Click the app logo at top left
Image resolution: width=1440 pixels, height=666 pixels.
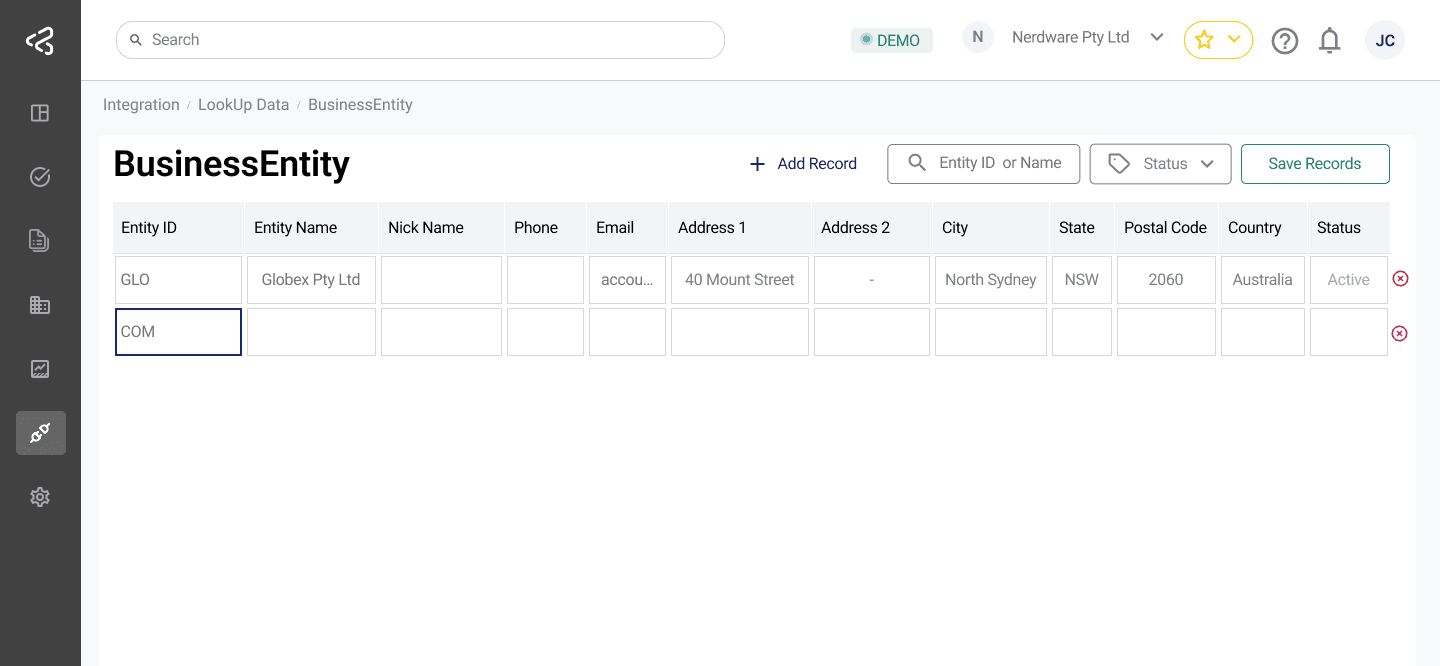[40, 40]
